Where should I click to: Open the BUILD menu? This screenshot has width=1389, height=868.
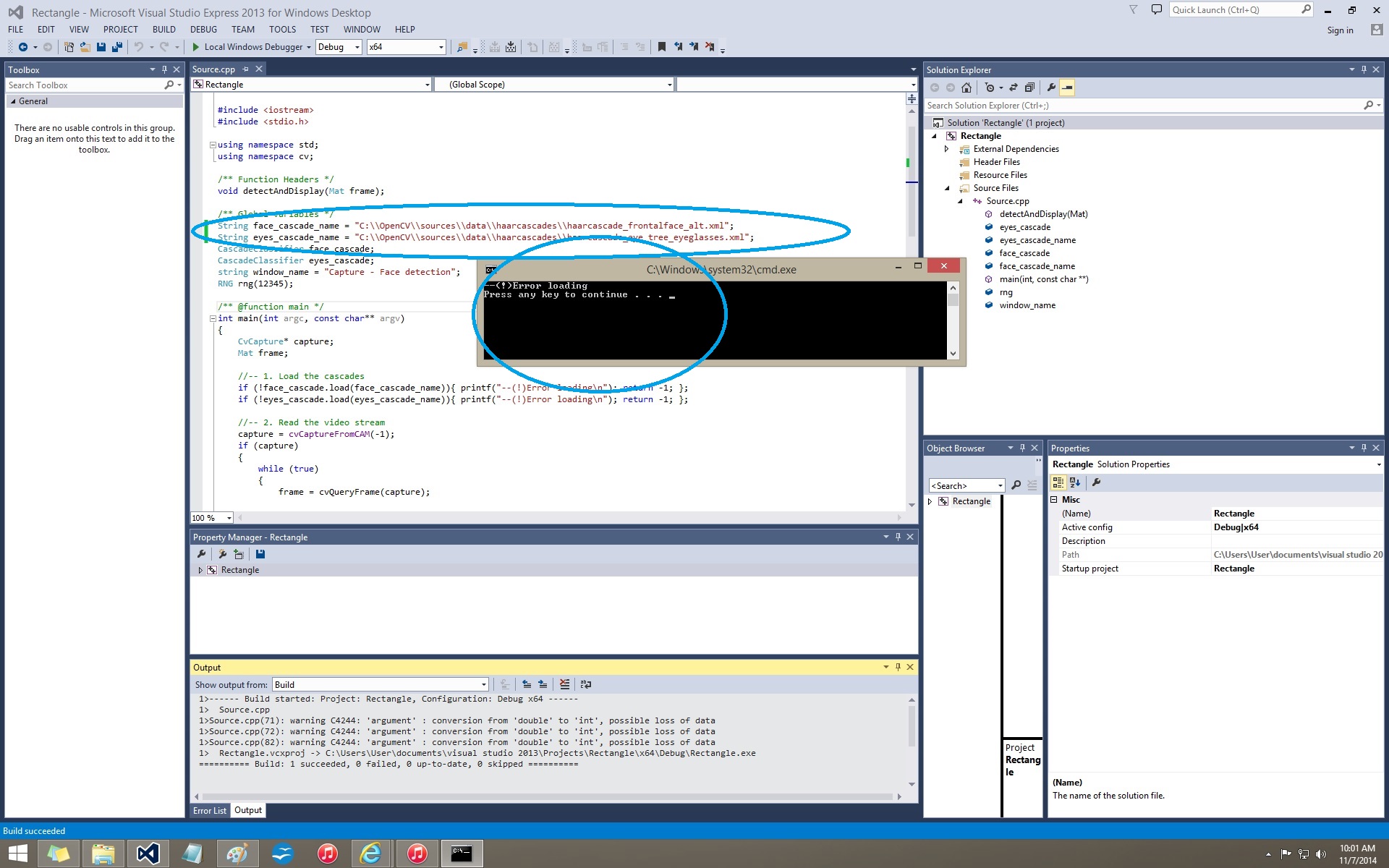click(164, 30)
